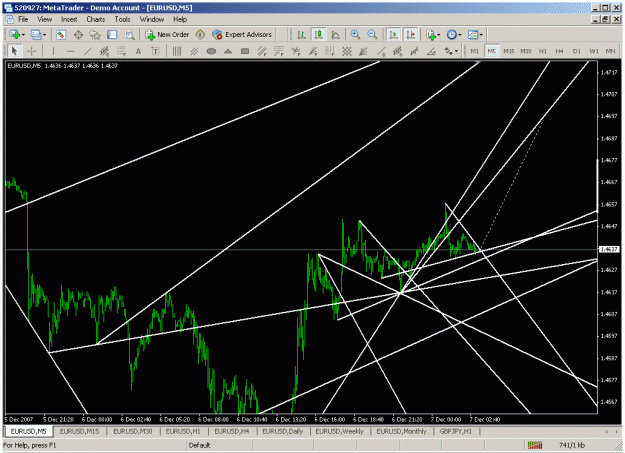The width and height of the screenshot is (625, 453).
Task: Open the Help menu
Action: (180, 19)
